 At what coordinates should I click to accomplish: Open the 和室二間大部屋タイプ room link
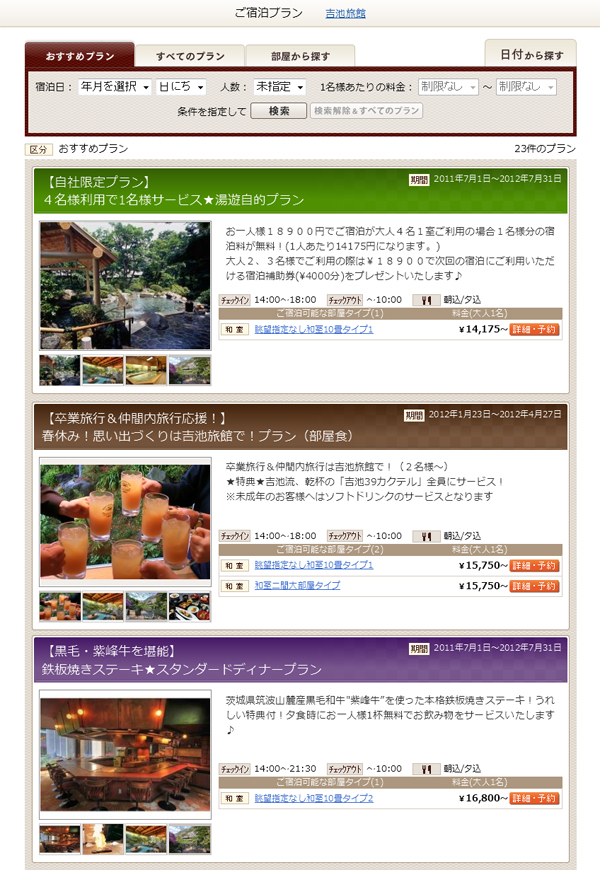(297, 586)
